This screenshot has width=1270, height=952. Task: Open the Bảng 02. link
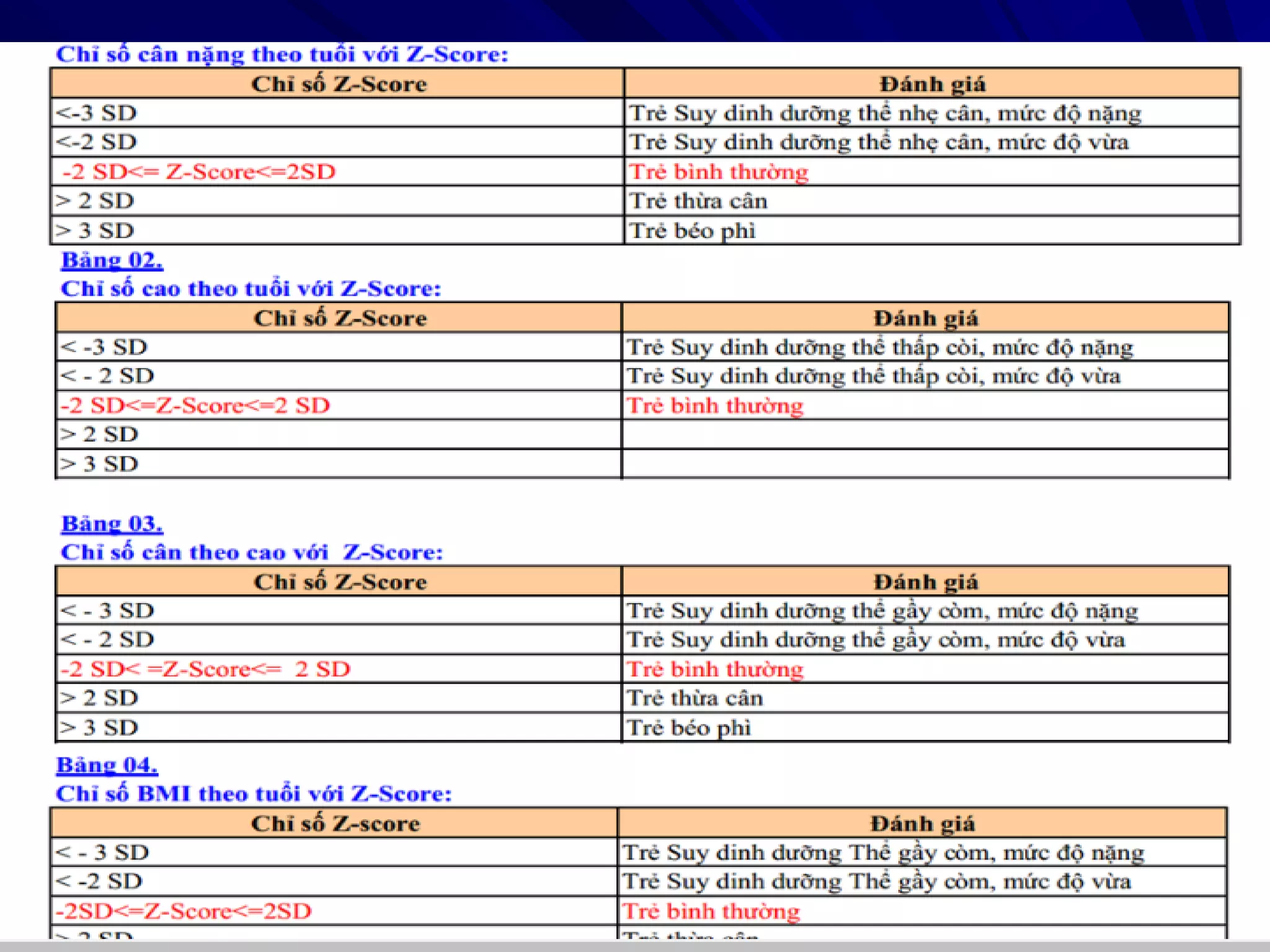coord(112,260)
